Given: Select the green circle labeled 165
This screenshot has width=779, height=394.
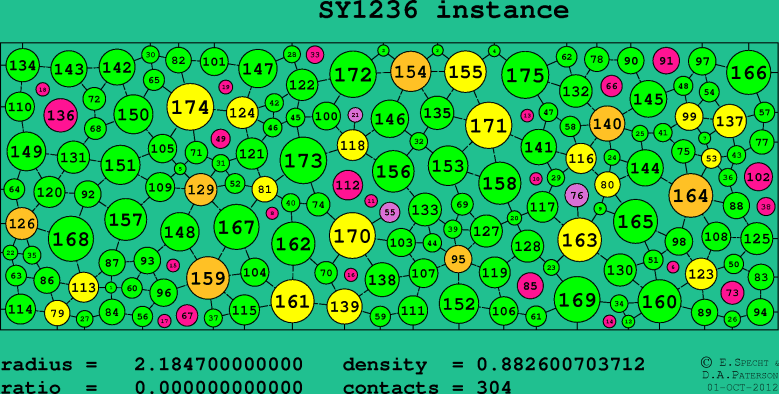Looking at the screenshot, I should tap(636, 221).
